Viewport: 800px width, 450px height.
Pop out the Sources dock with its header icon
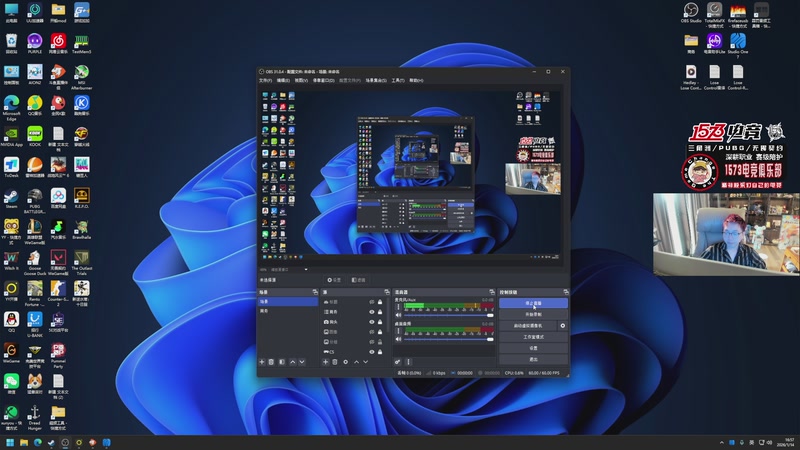386,292
